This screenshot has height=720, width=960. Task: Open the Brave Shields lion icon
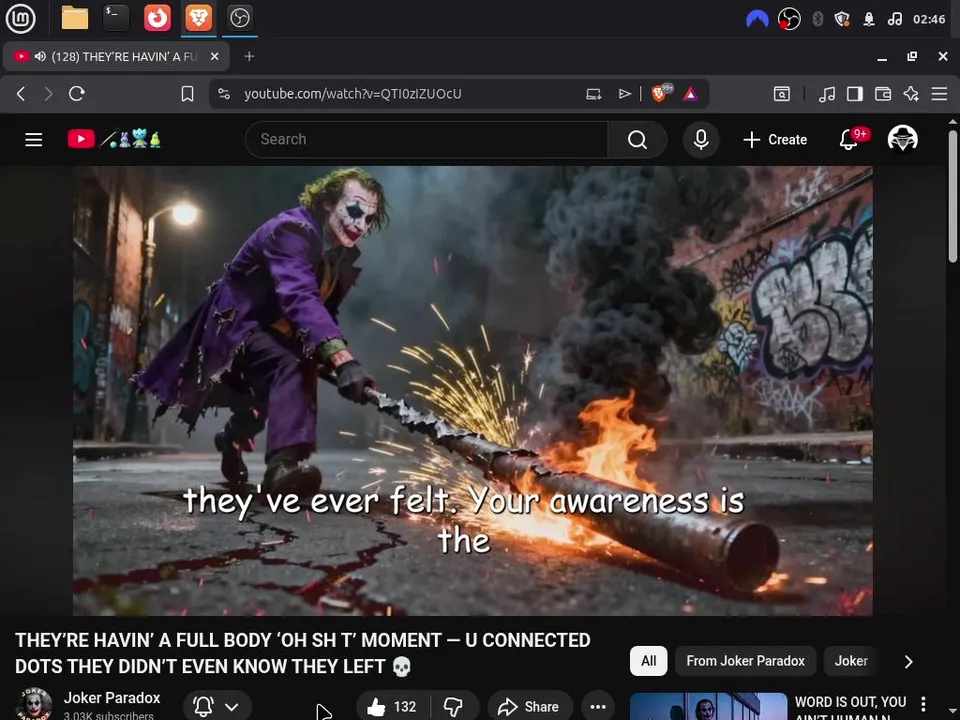click(661, 93)
